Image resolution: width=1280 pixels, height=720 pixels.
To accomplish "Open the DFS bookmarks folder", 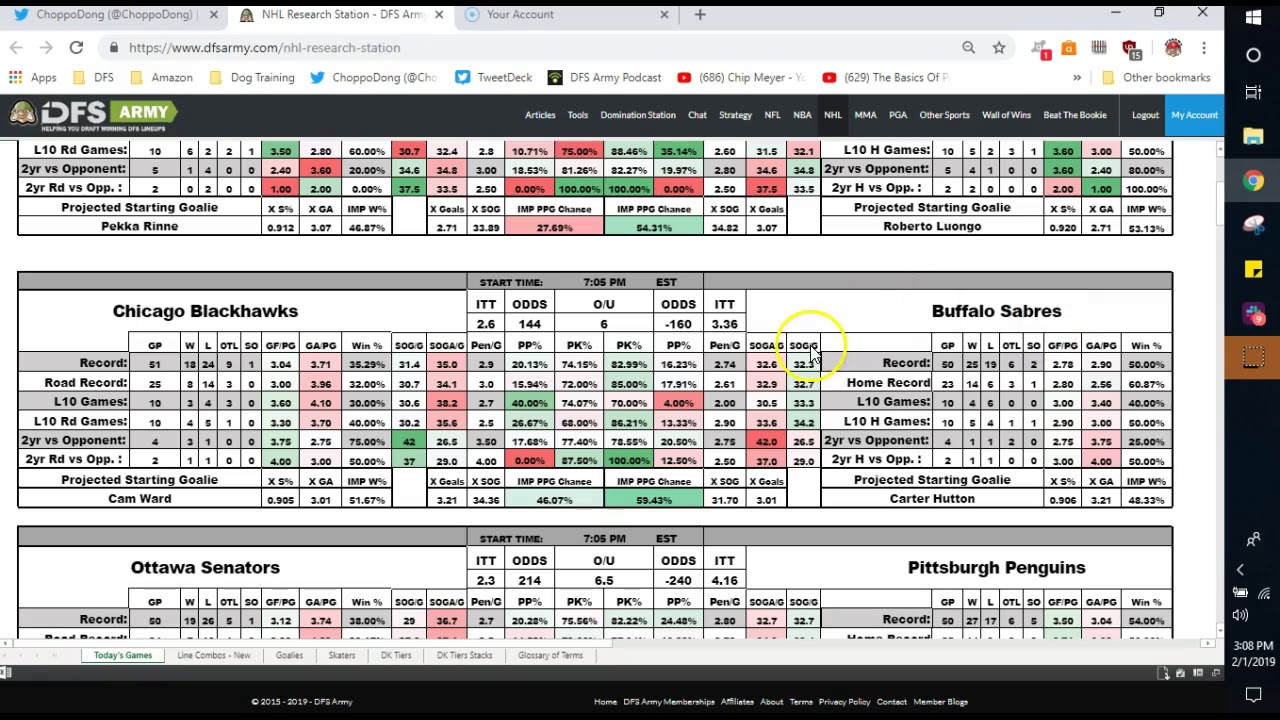I will tap(95, 77).
